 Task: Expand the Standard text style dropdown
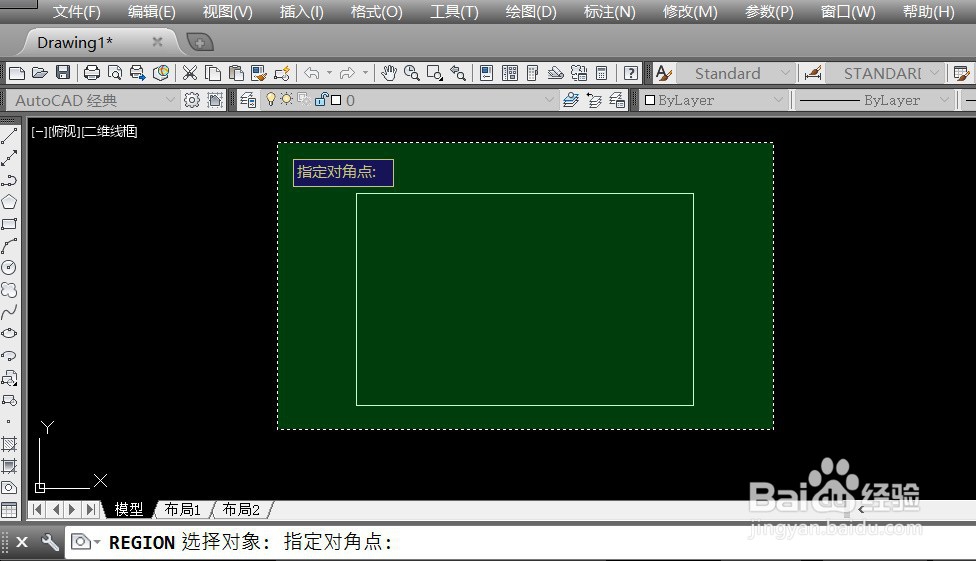[x=785, y=73]
